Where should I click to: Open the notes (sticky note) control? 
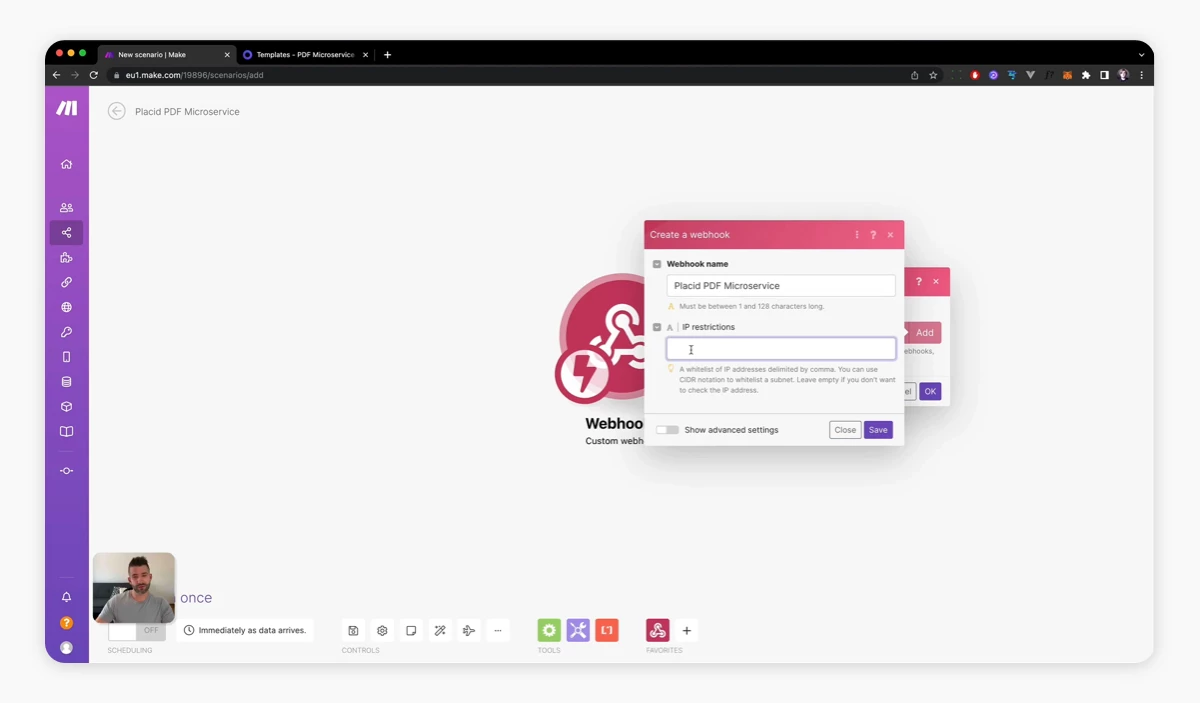pos(411,631)
